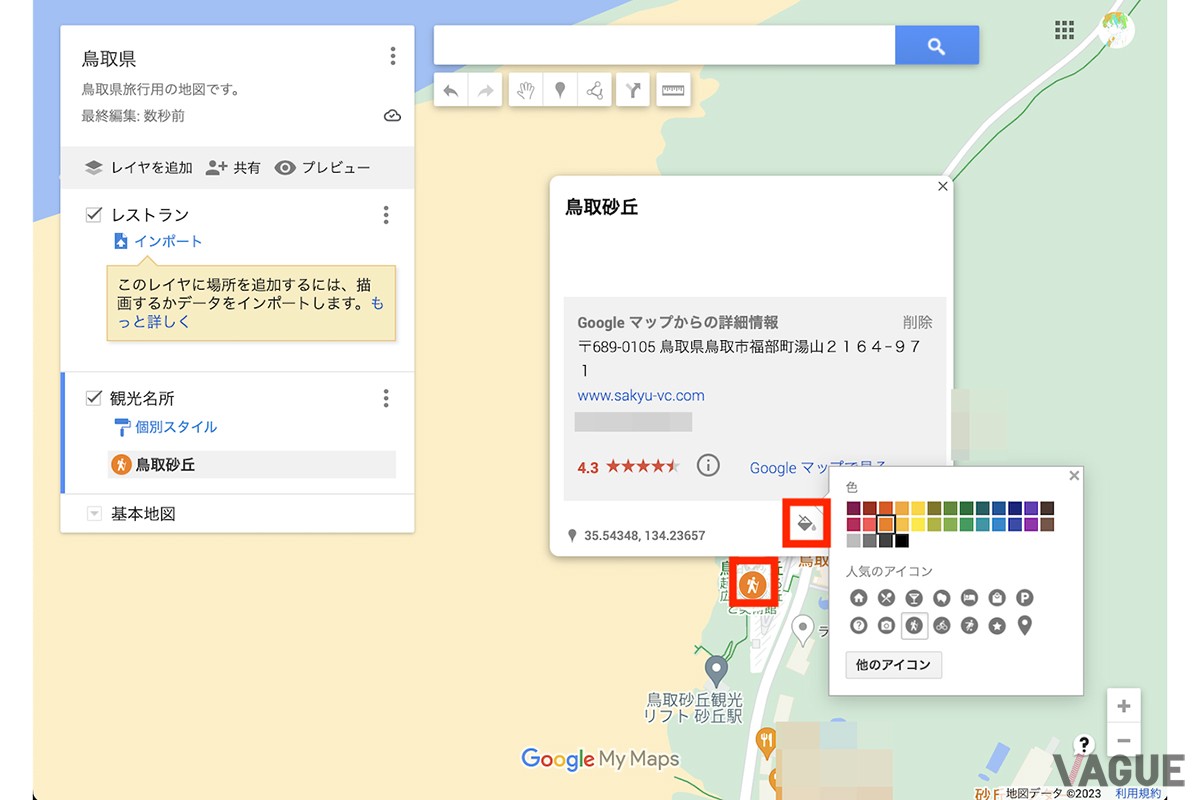This screenshot has height=800, width=1200.
Task: Select the hand pan tool
Action: [x=526, y=91]
